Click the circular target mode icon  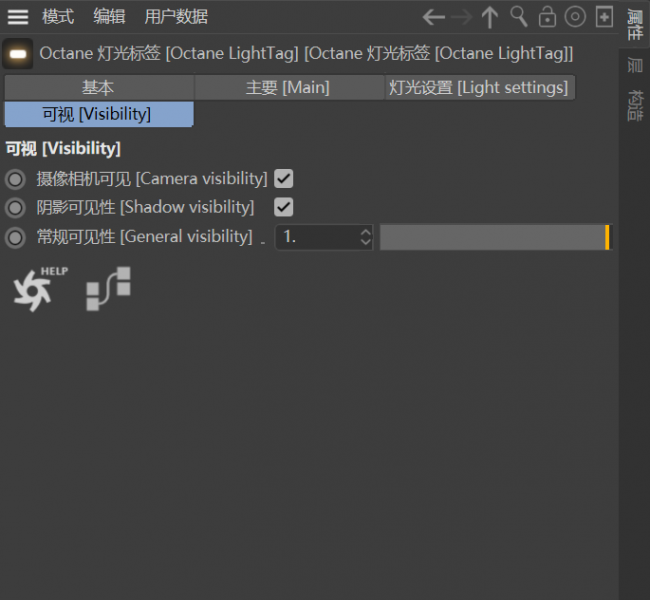[x=575, y=17]
